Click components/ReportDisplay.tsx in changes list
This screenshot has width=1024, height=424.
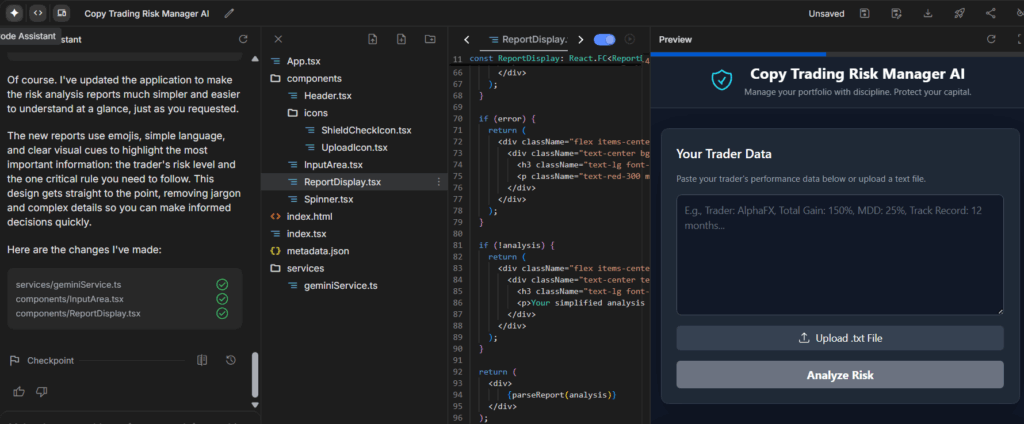click(78, 314)
